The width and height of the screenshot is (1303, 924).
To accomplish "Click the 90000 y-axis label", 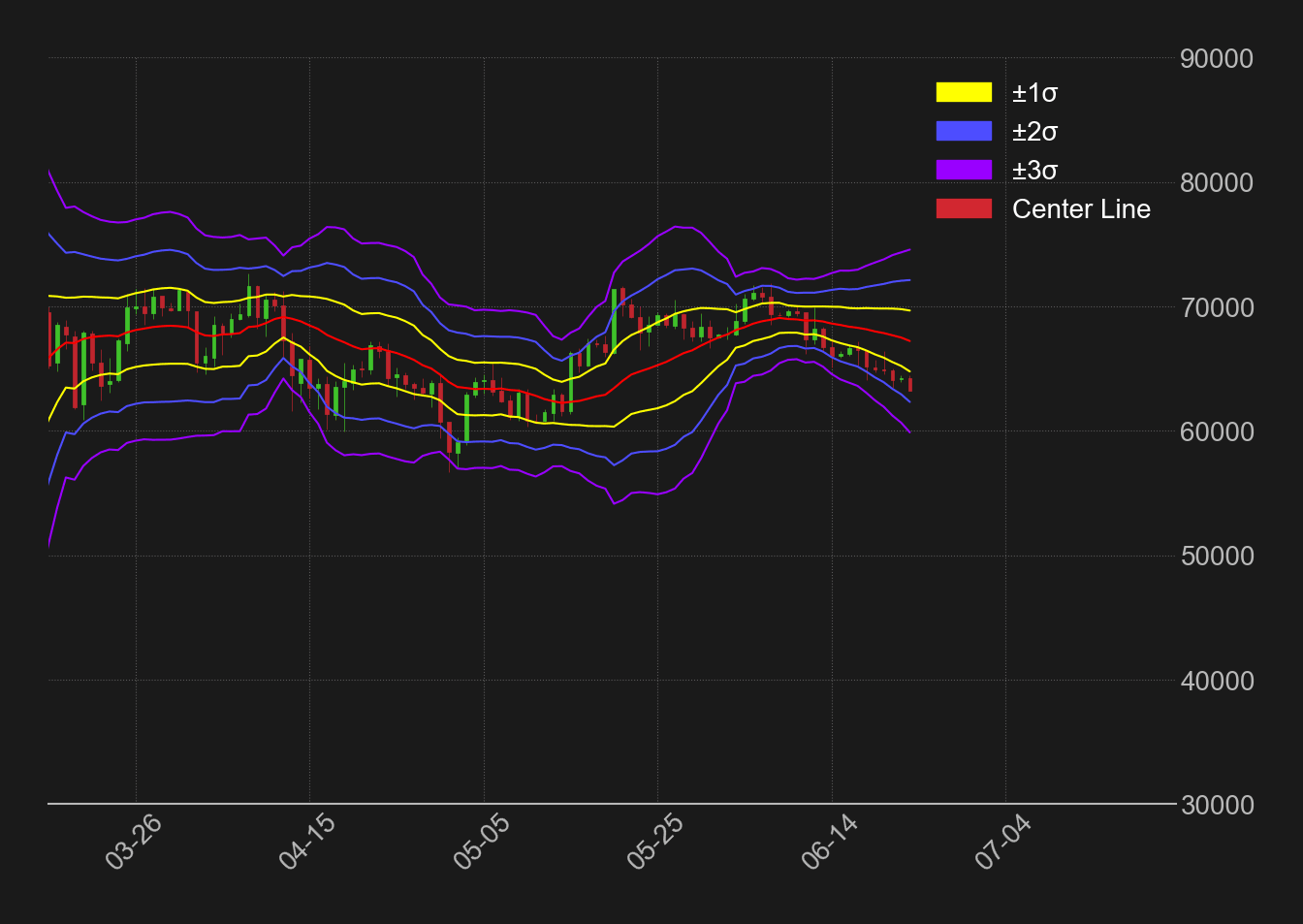I will pyautogui.click(x=1216, y=59).
